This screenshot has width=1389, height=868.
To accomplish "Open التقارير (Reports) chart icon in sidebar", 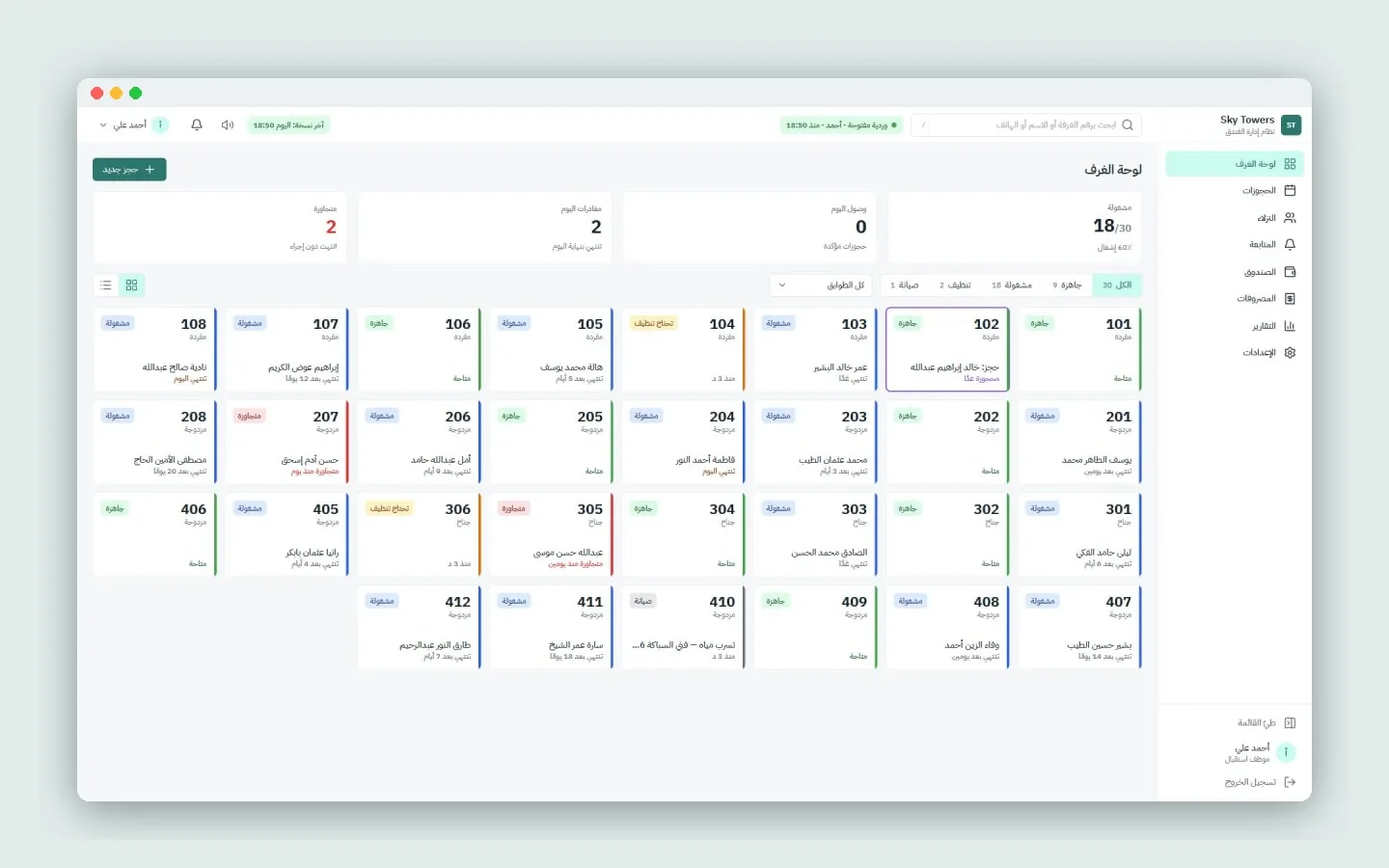I will 1290,326.
